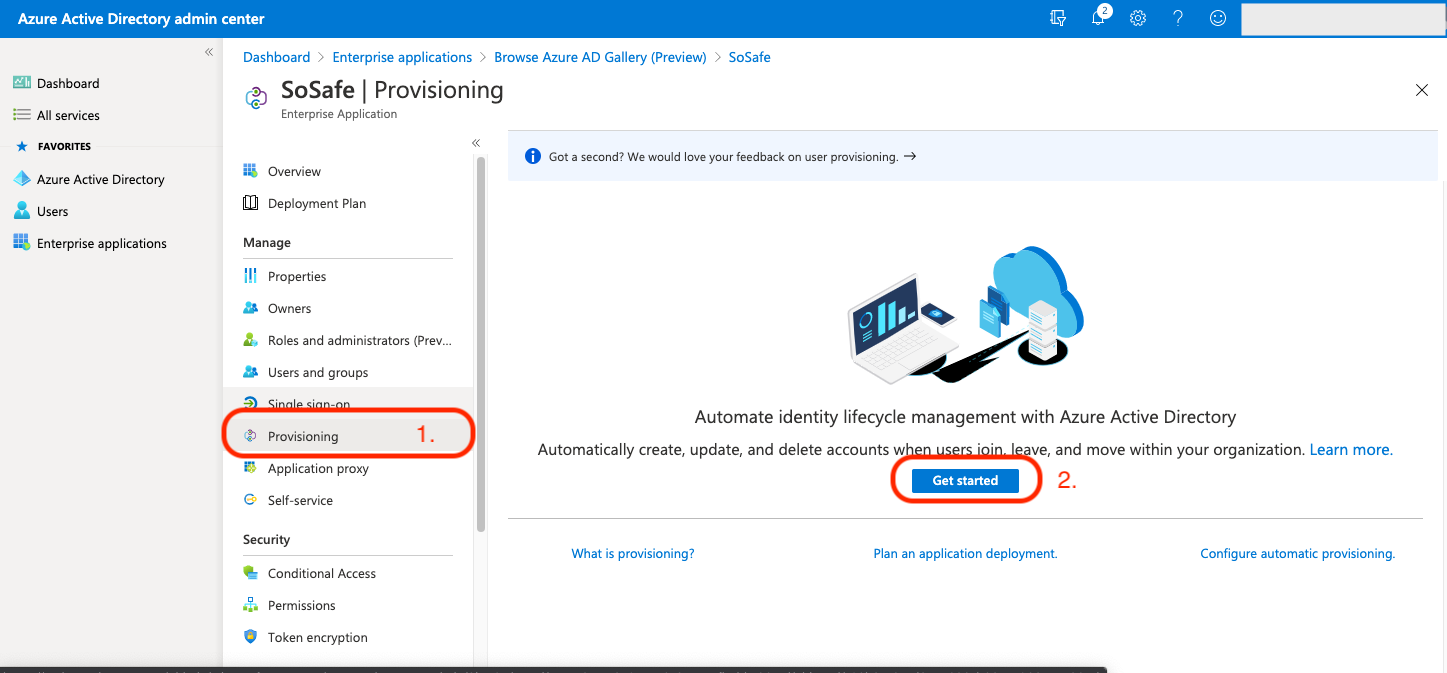Open the notifications bell icon
The height and width of the screenshot is (673, 1447).
[x=1098, y=19]
